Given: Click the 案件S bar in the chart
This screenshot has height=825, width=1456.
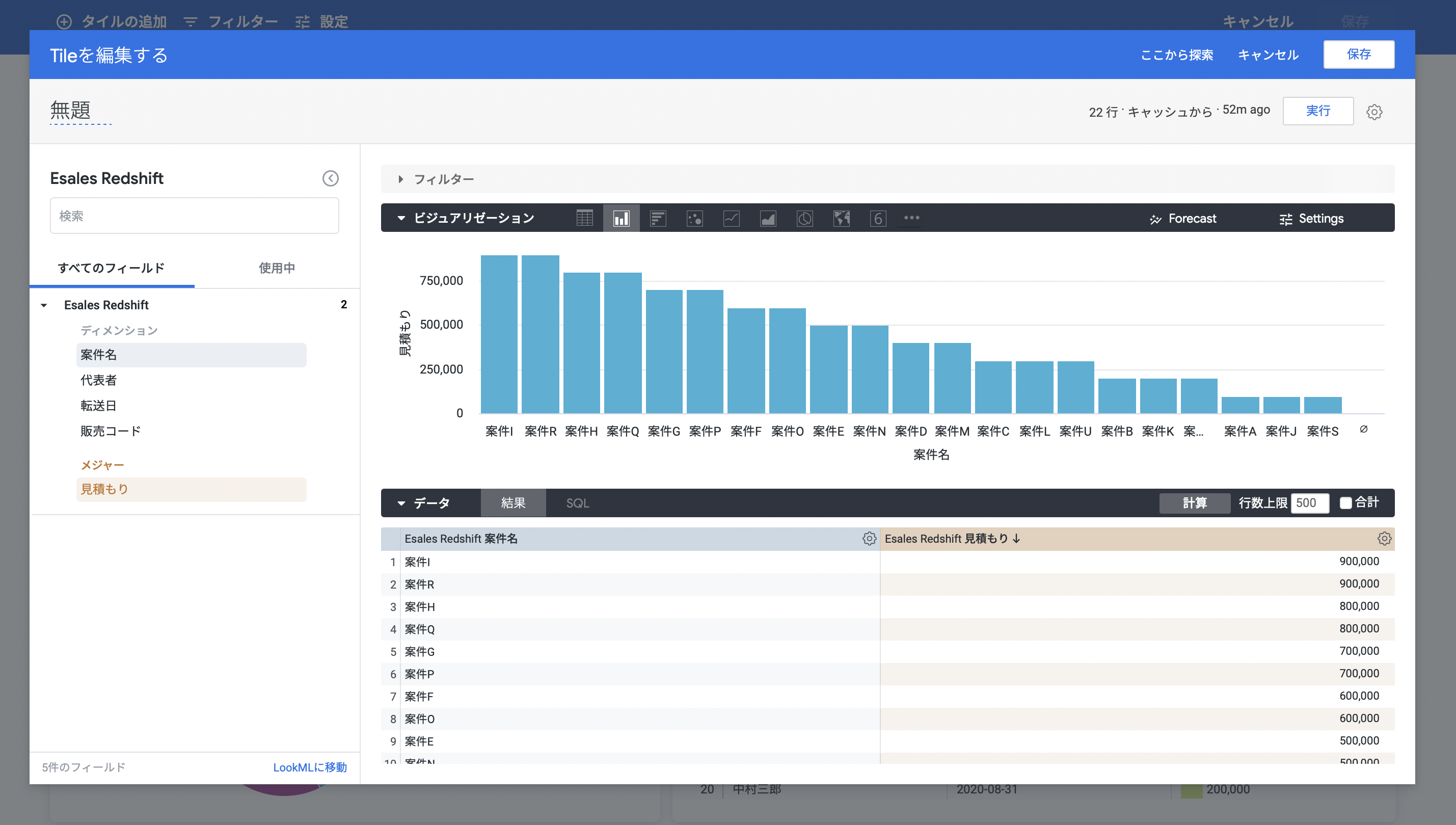Looking at the screenshot, I should (1323, 405).
